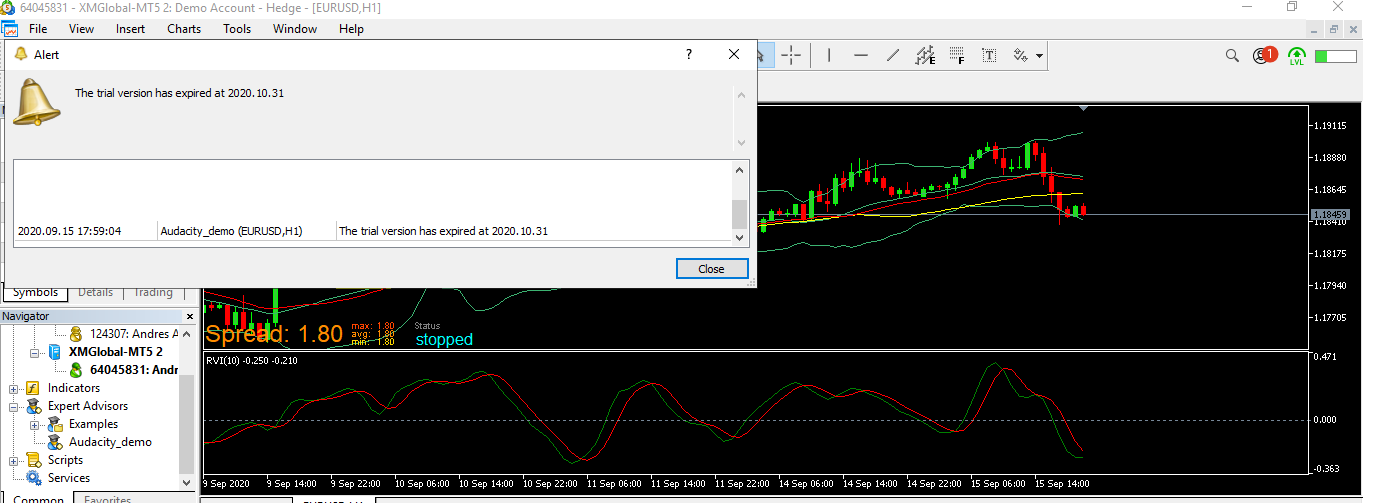
Task: Open the Charts menu
Action: click(184, 29)
